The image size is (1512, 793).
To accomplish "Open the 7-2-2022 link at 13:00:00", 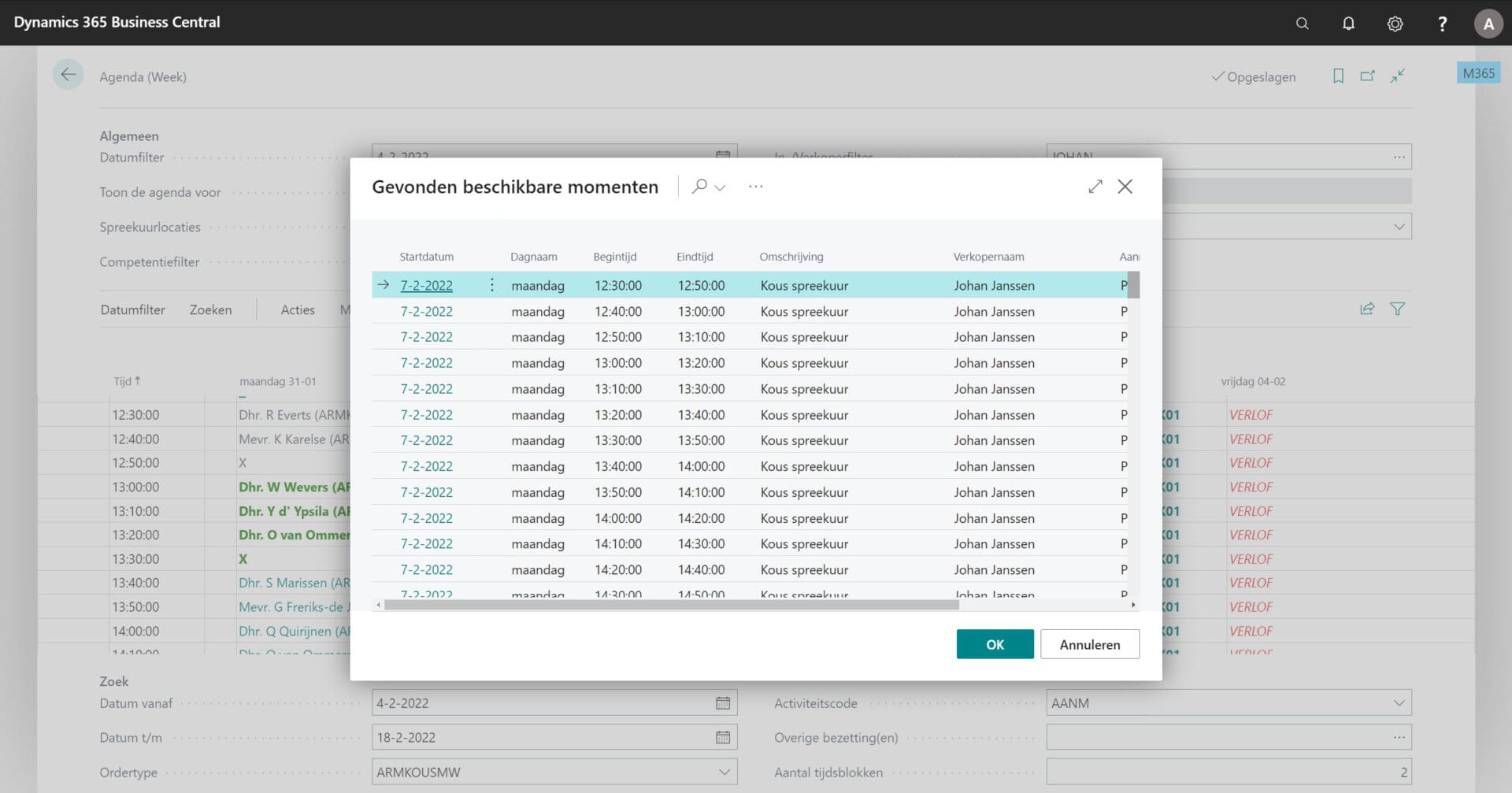I will point(427,363).
